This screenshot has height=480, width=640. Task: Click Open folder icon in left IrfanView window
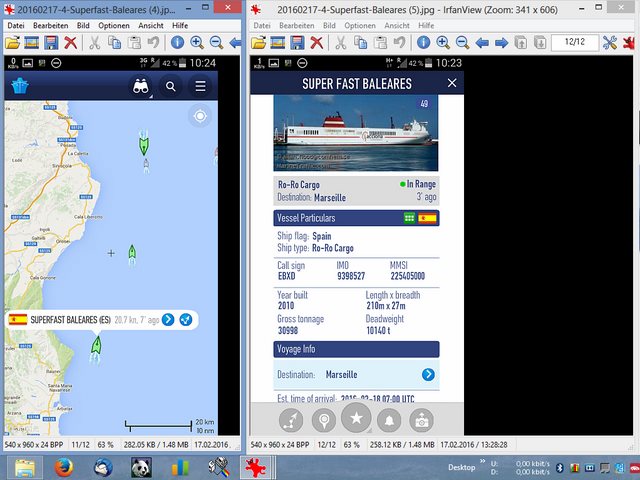(13, 42)
